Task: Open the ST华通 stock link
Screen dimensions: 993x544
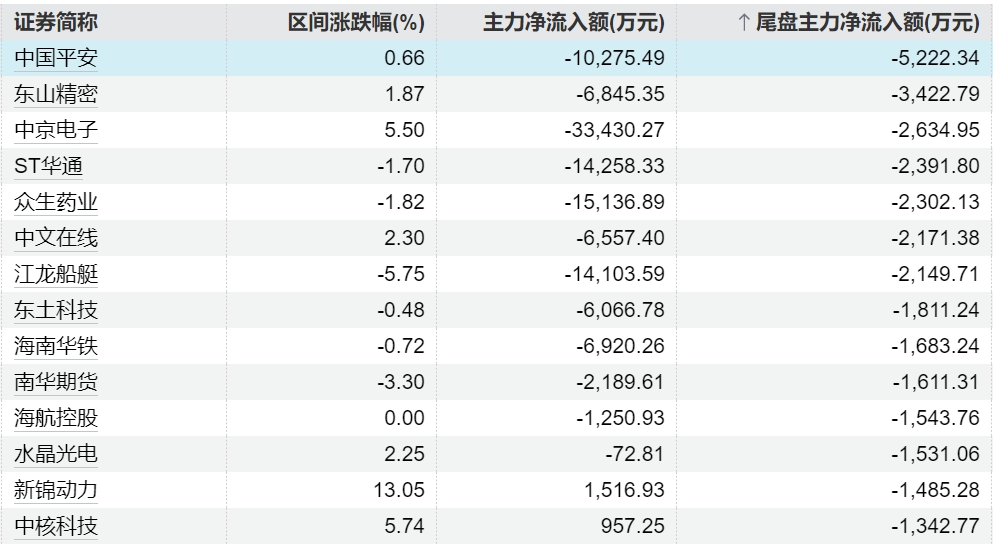Action: (x=49, y=166)
